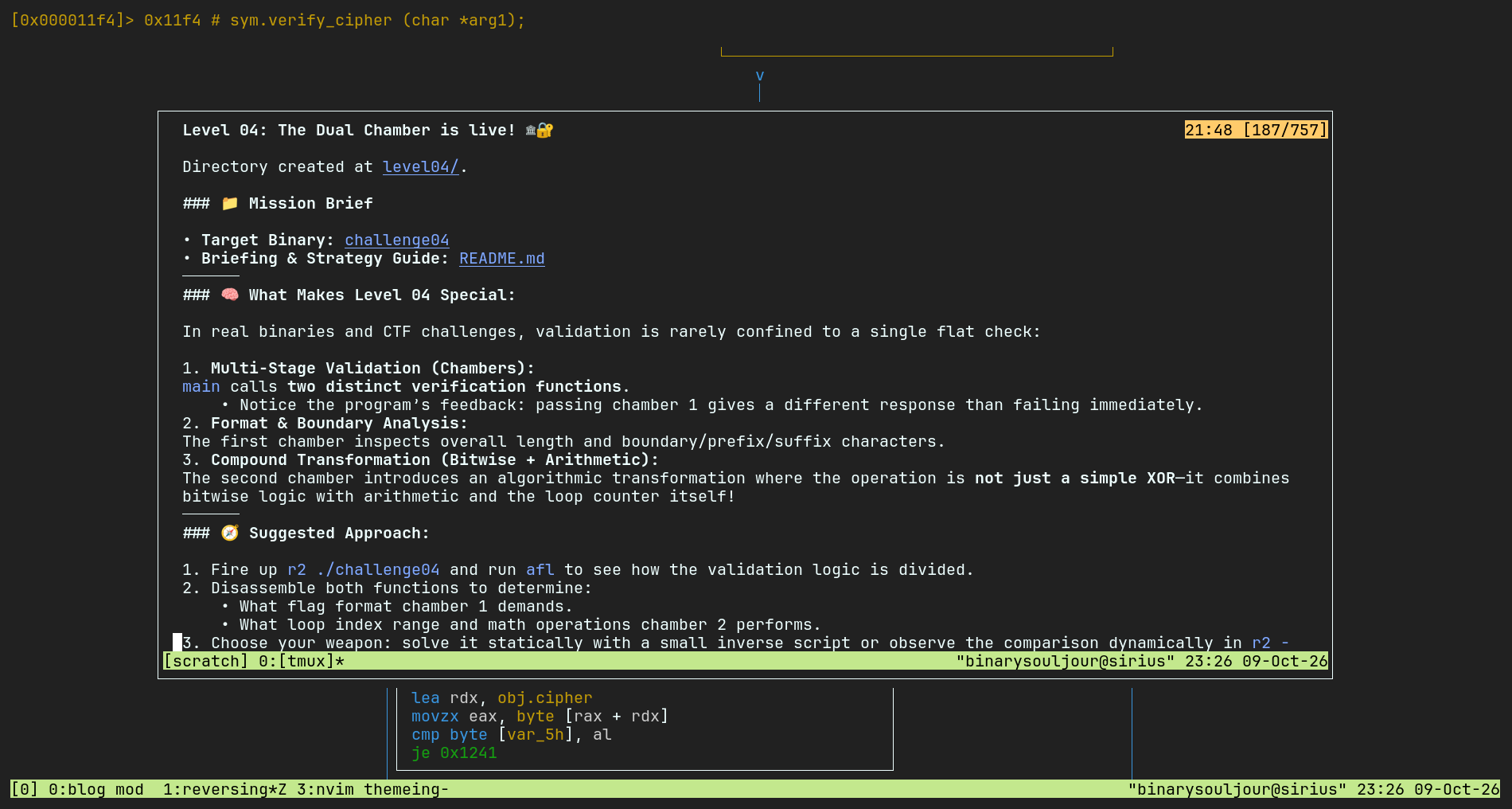Click the 'je 0x1241' jump instruction
The image size is (1512, 809).
click(454, 752)
